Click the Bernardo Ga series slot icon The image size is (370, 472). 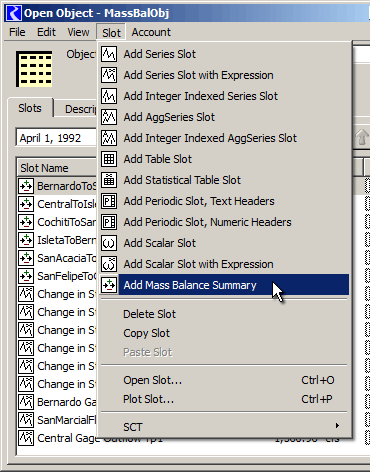[x=26, y=402]
